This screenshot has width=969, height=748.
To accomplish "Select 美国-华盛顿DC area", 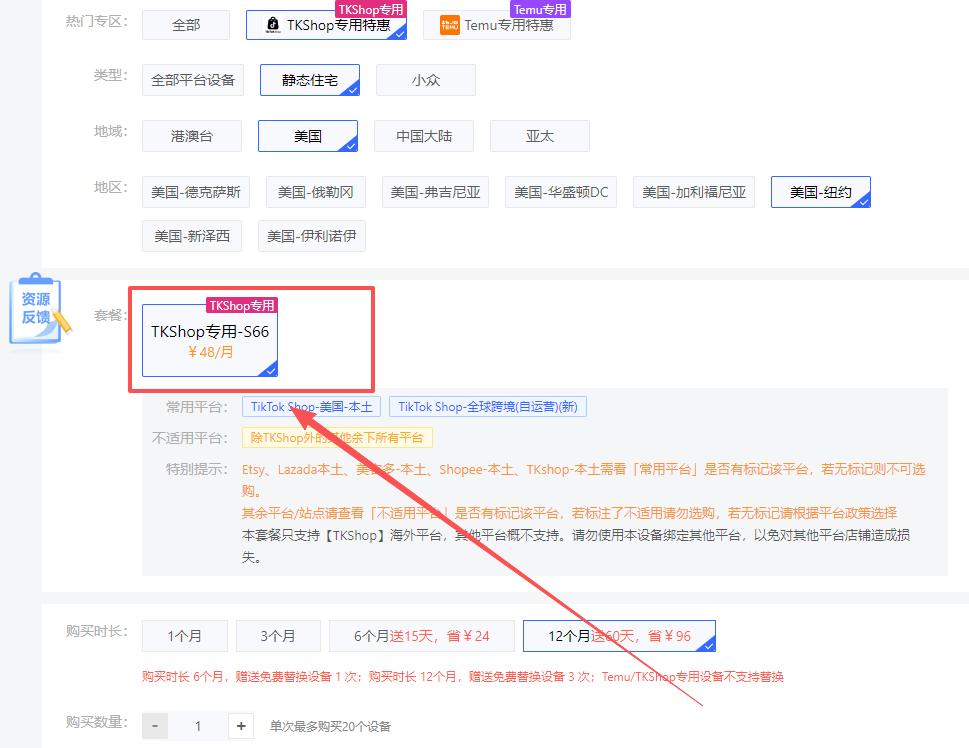I will tap(561, 192).
